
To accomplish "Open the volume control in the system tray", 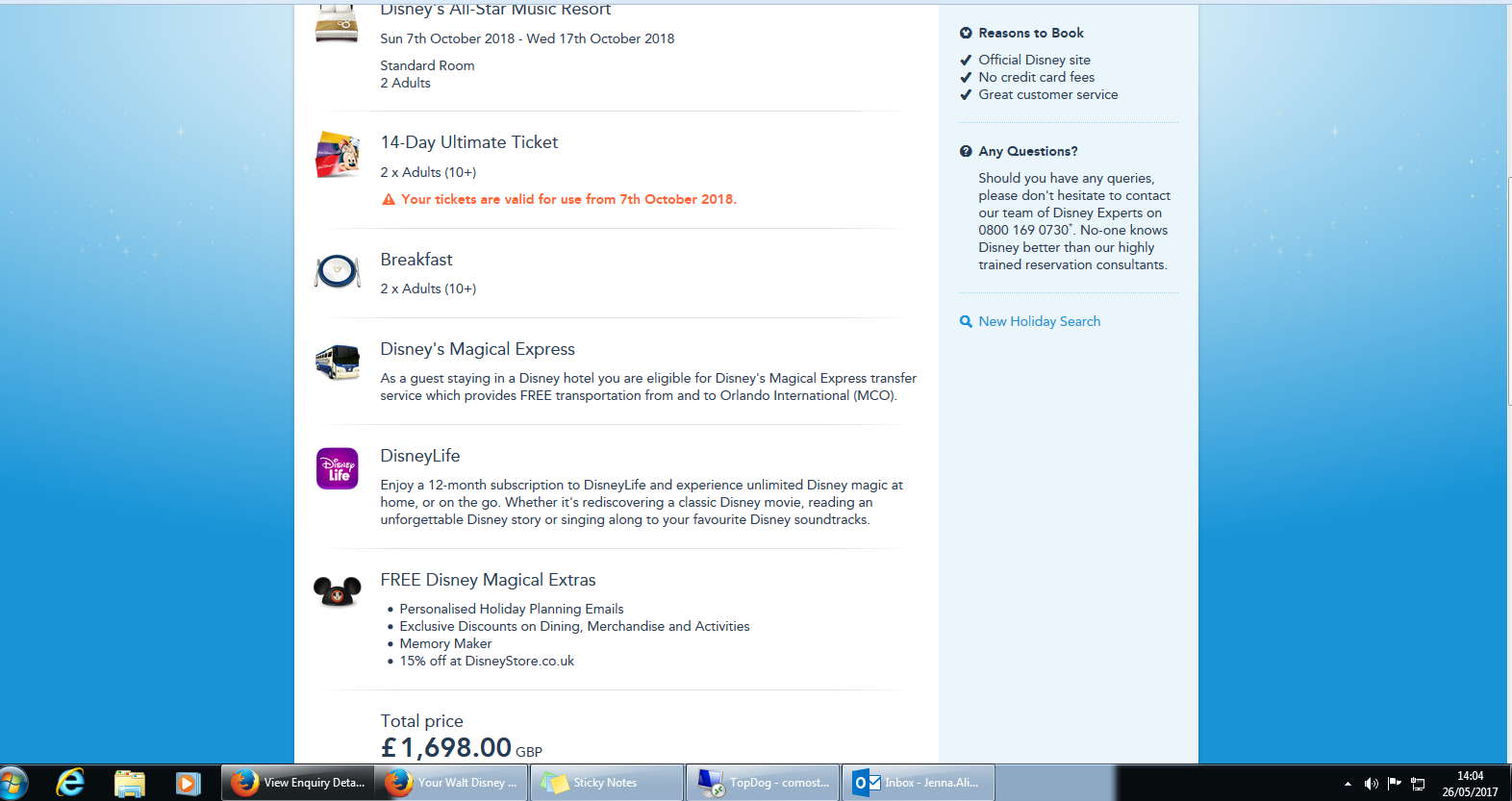I will tap(1371, 784).
